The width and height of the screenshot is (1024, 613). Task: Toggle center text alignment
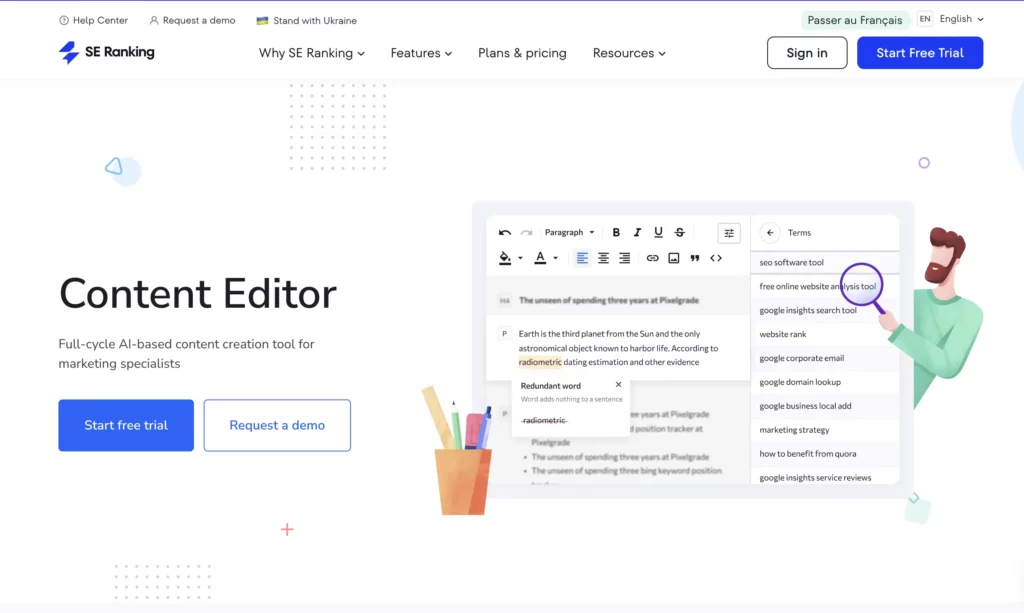click(603, 258)
